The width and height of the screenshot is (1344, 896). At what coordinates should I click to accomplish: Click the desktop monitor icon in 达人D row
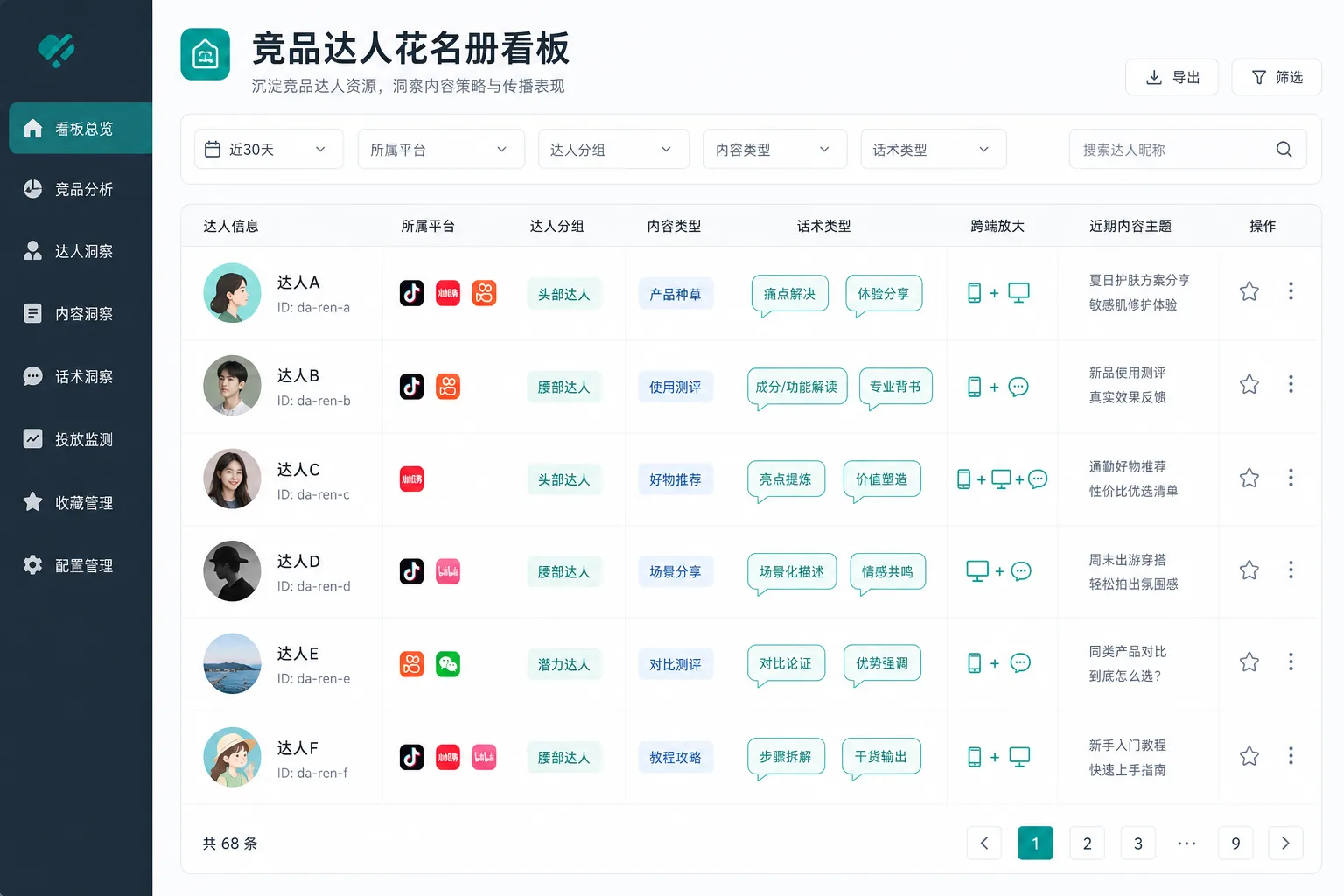point(976,570)
